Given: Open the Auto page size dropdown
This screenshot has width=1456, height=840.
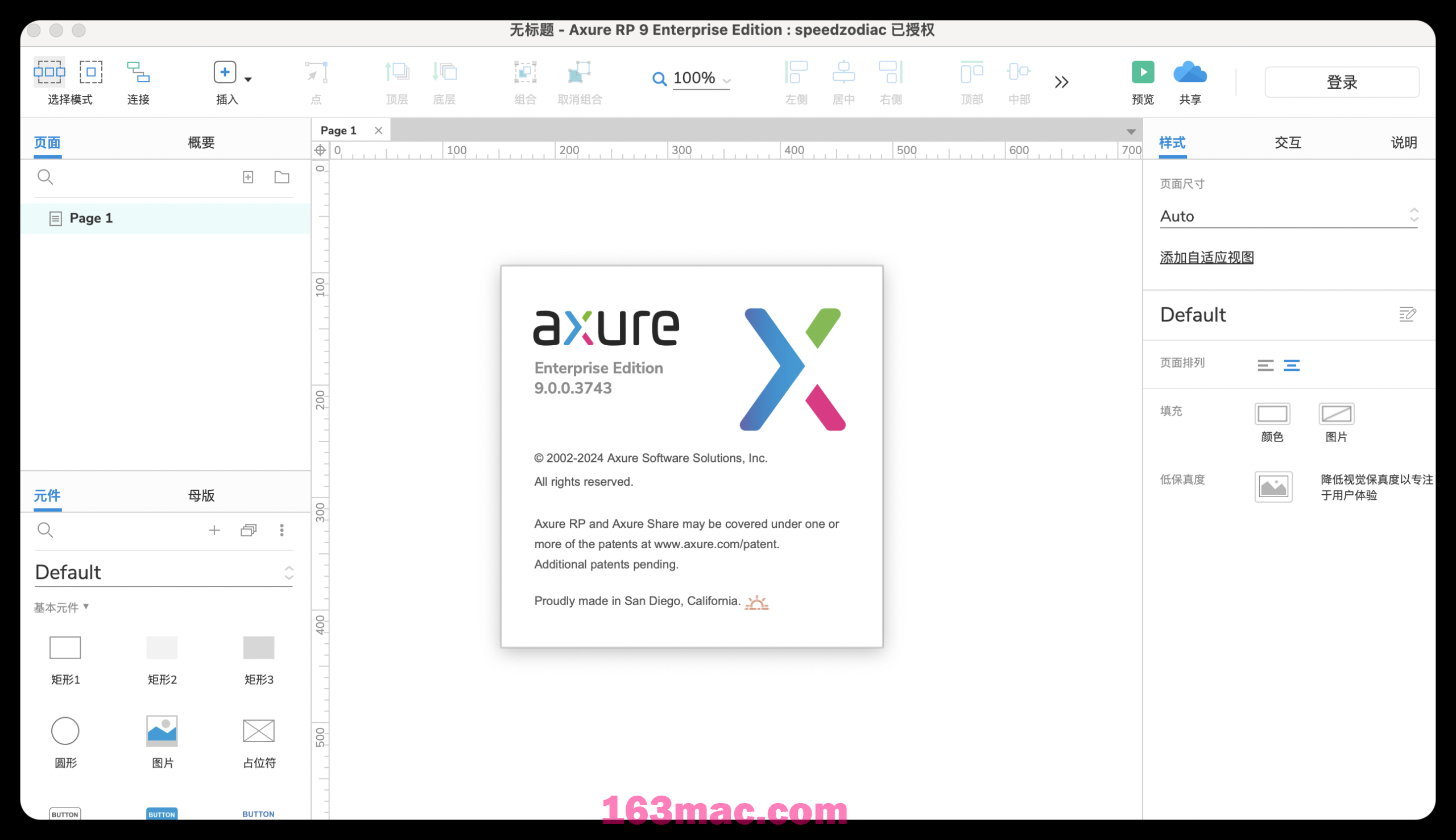Looking at the screenshot, I should click(1289, 216).
